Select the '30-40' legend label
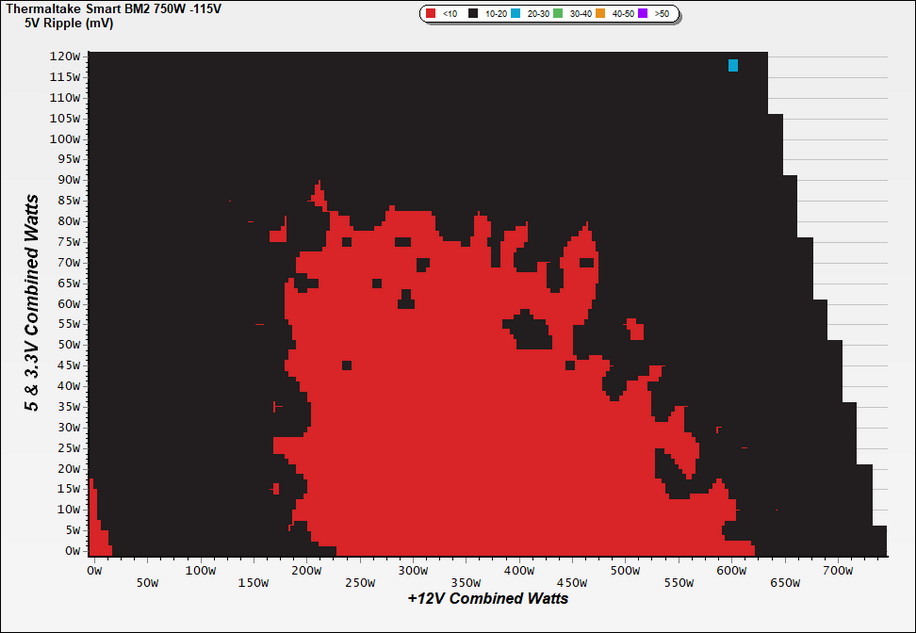Viewport: 916px width, 633px height. (x=581, y=13)
